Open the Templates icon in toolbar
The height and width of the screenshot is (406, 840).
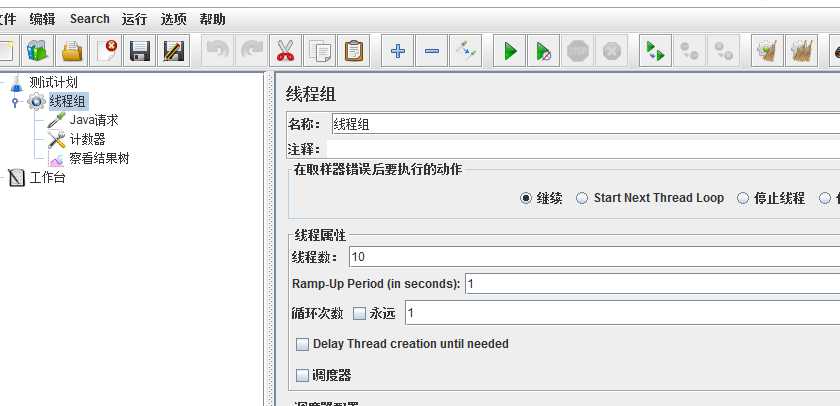point(37,51)
